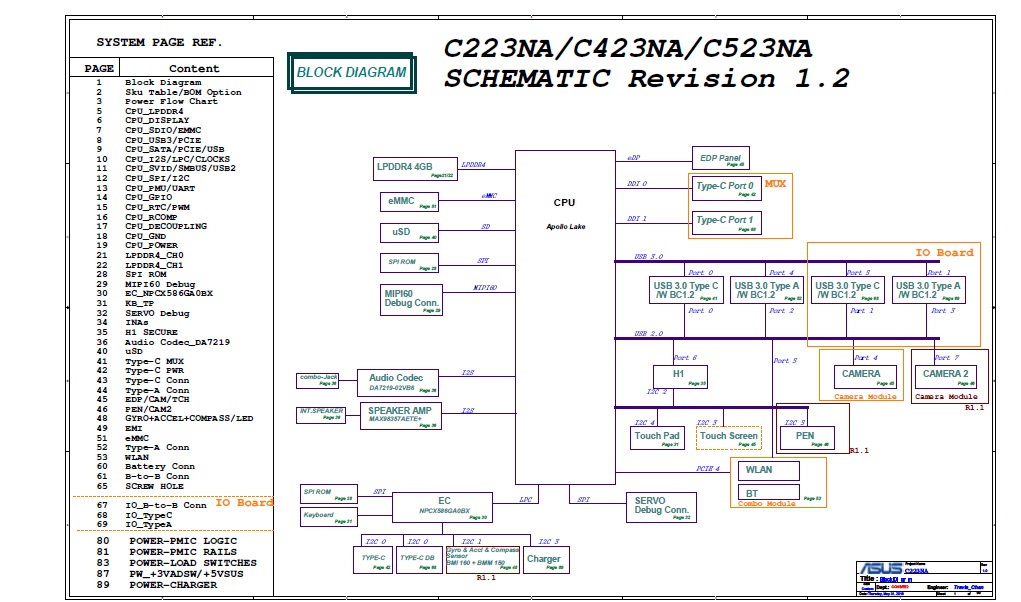Click the EC_NPCX586GA0BX row
This screenshot has height=602, width=1021.
(169, 294)
